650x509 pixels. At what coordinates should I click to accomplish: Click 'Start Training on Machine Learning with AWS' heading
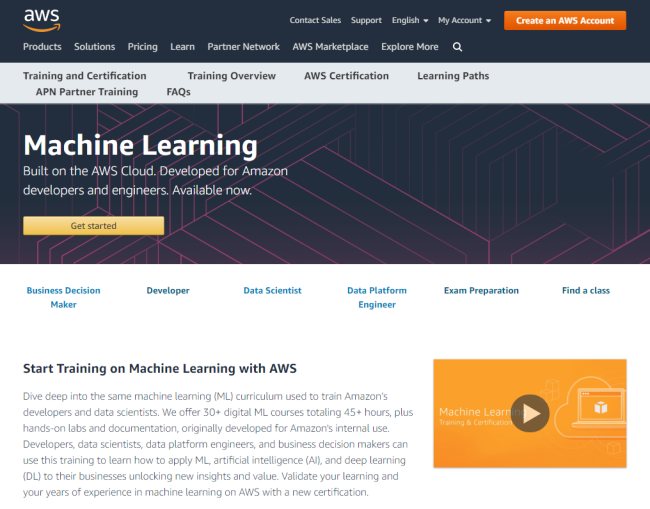160,368
